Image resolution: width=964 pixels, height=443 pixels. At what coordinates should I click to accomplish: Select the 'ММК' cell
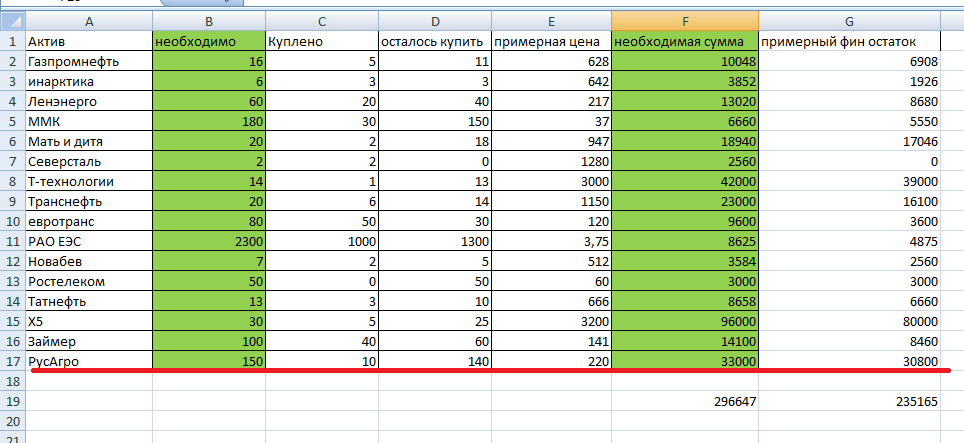point(89,121)
